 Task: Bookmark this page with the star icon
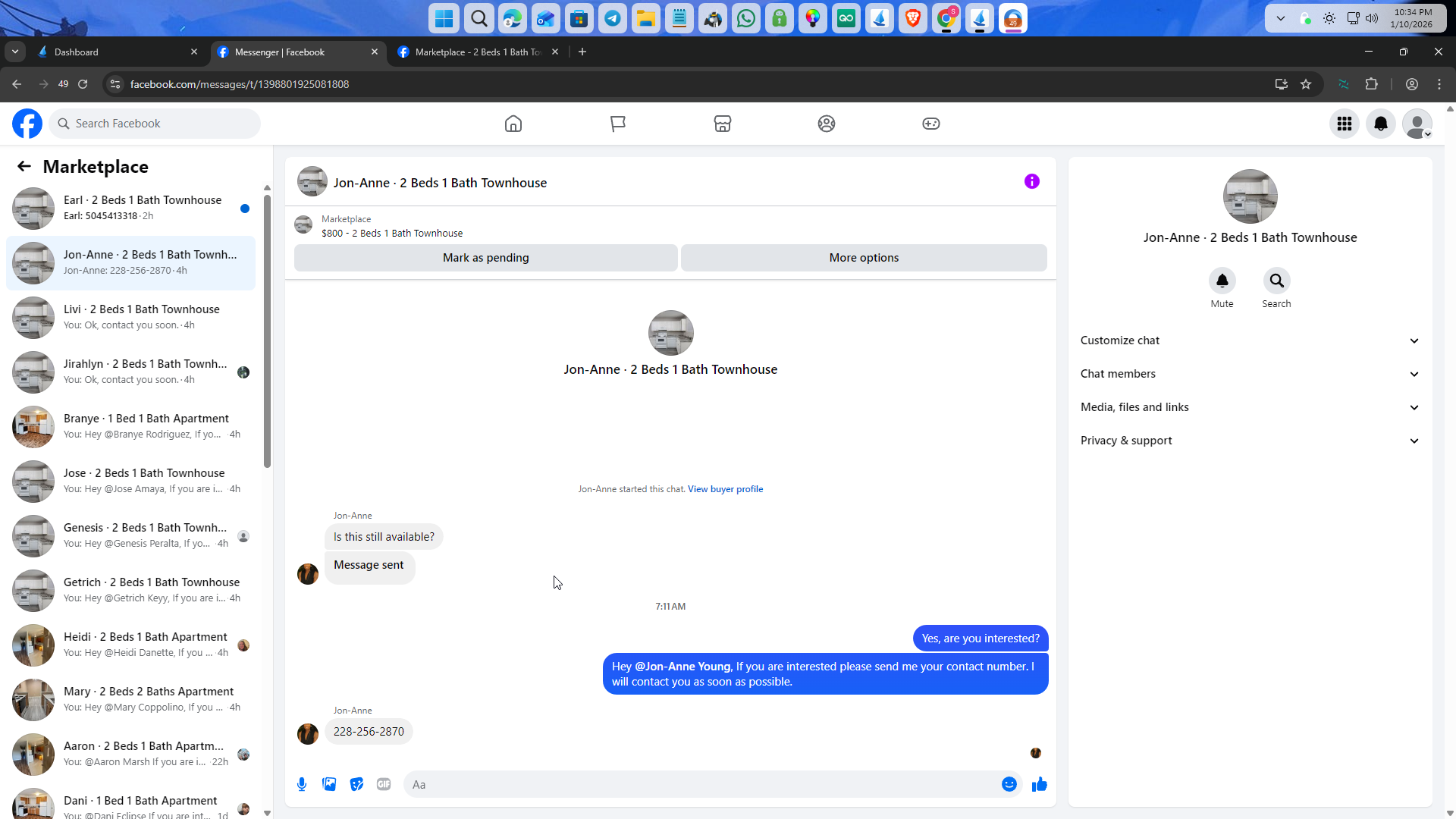tap(1306, 84)
